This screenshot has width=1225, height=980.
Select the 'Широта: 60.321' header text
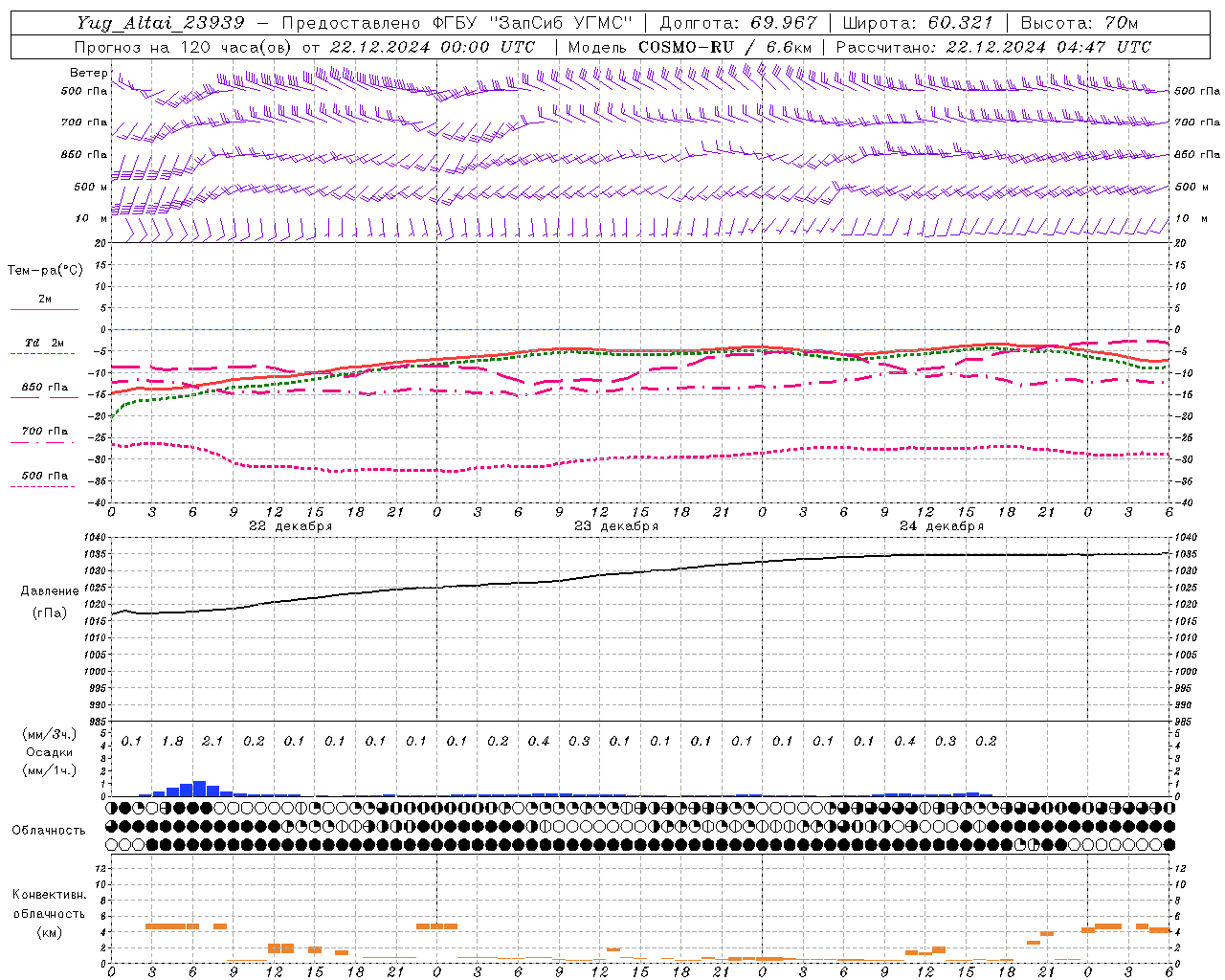pyautogui.click(x=918, y=23)
